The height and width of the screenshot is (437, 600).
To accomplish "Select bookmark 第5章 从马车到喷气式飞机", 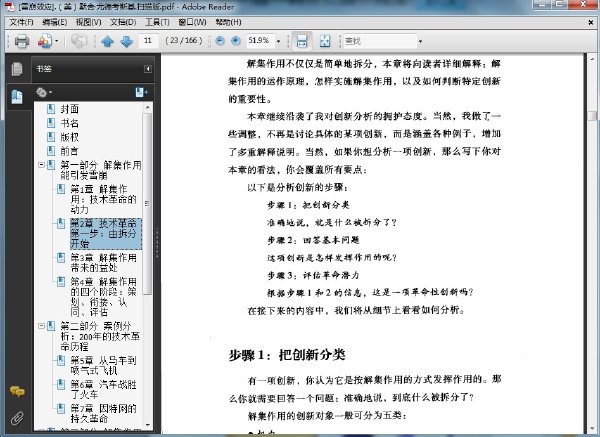I will point(103,365).
